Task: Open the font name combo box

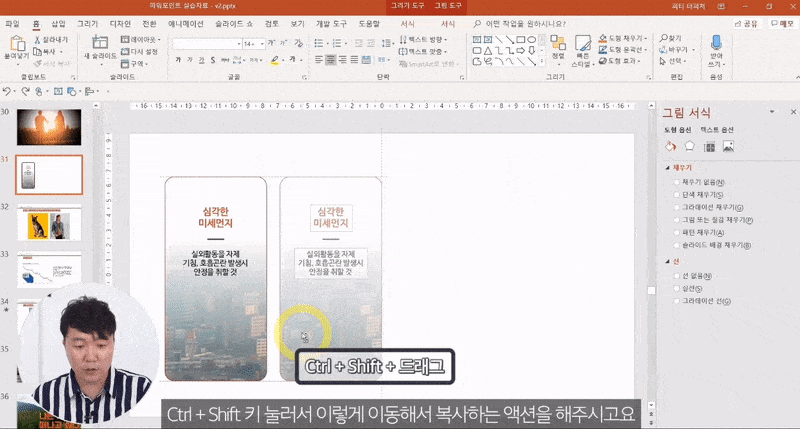Action: click(207, 44)
